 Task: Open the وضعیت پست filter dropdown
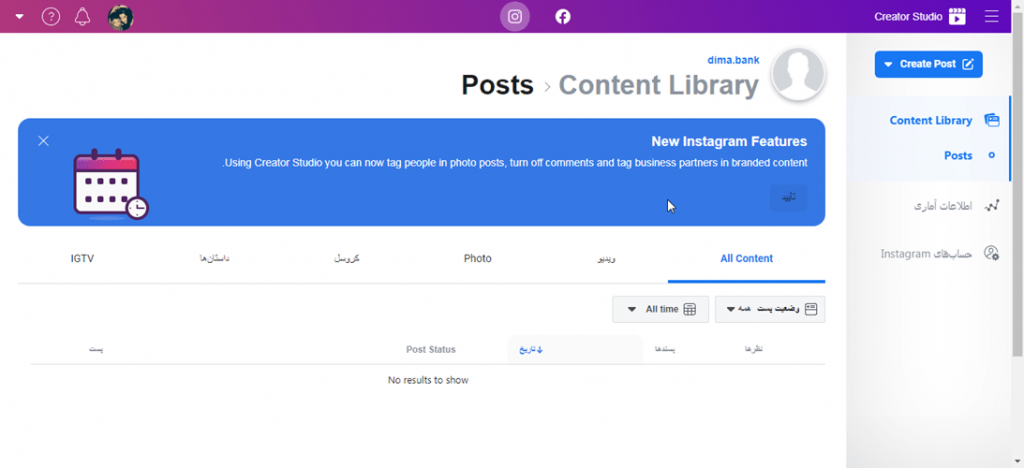coord(770,309)
